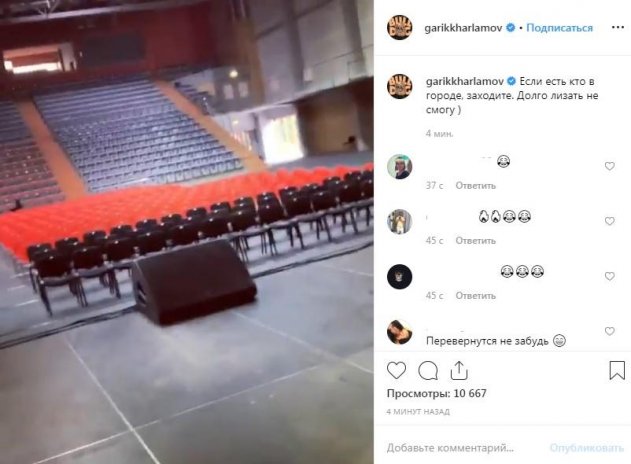Like the 37 с comment
Image resolution: width=631 pixels, height=464 pixels.
pyautogui.click(x=610, y=166)
